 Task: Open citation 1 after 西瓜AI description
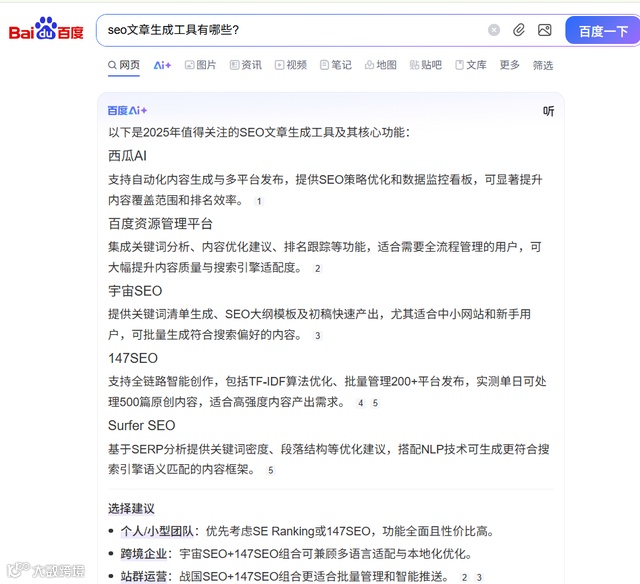259,201
